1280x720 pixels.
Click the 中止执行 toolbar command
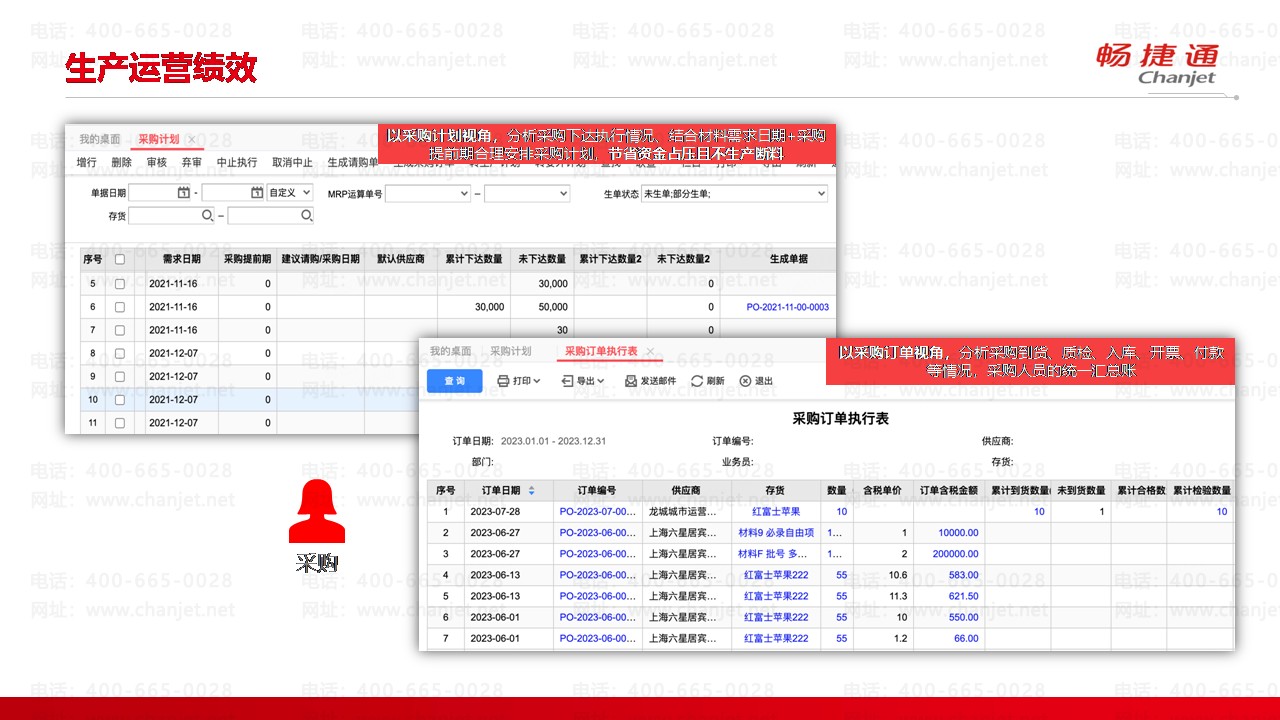coord(237,162)
